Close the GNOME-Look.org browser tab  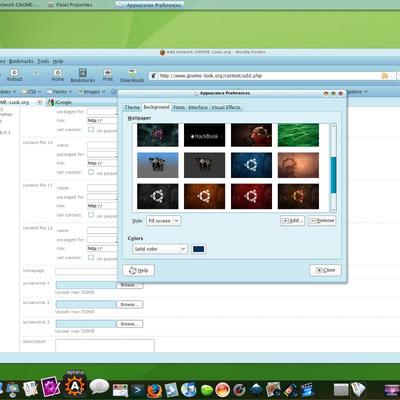coord(40,102)
